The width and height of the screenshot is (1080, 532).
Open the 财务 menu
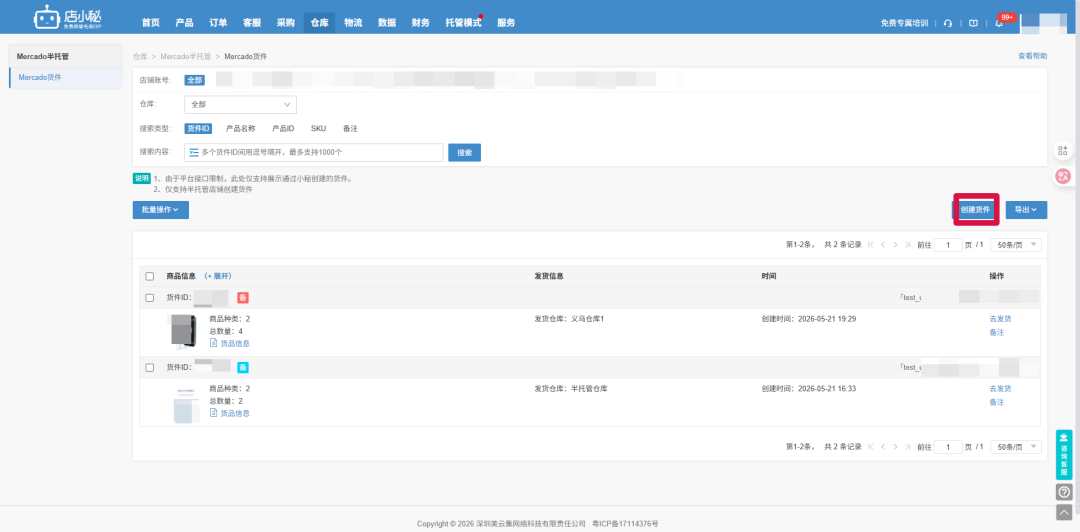point(421,23)
